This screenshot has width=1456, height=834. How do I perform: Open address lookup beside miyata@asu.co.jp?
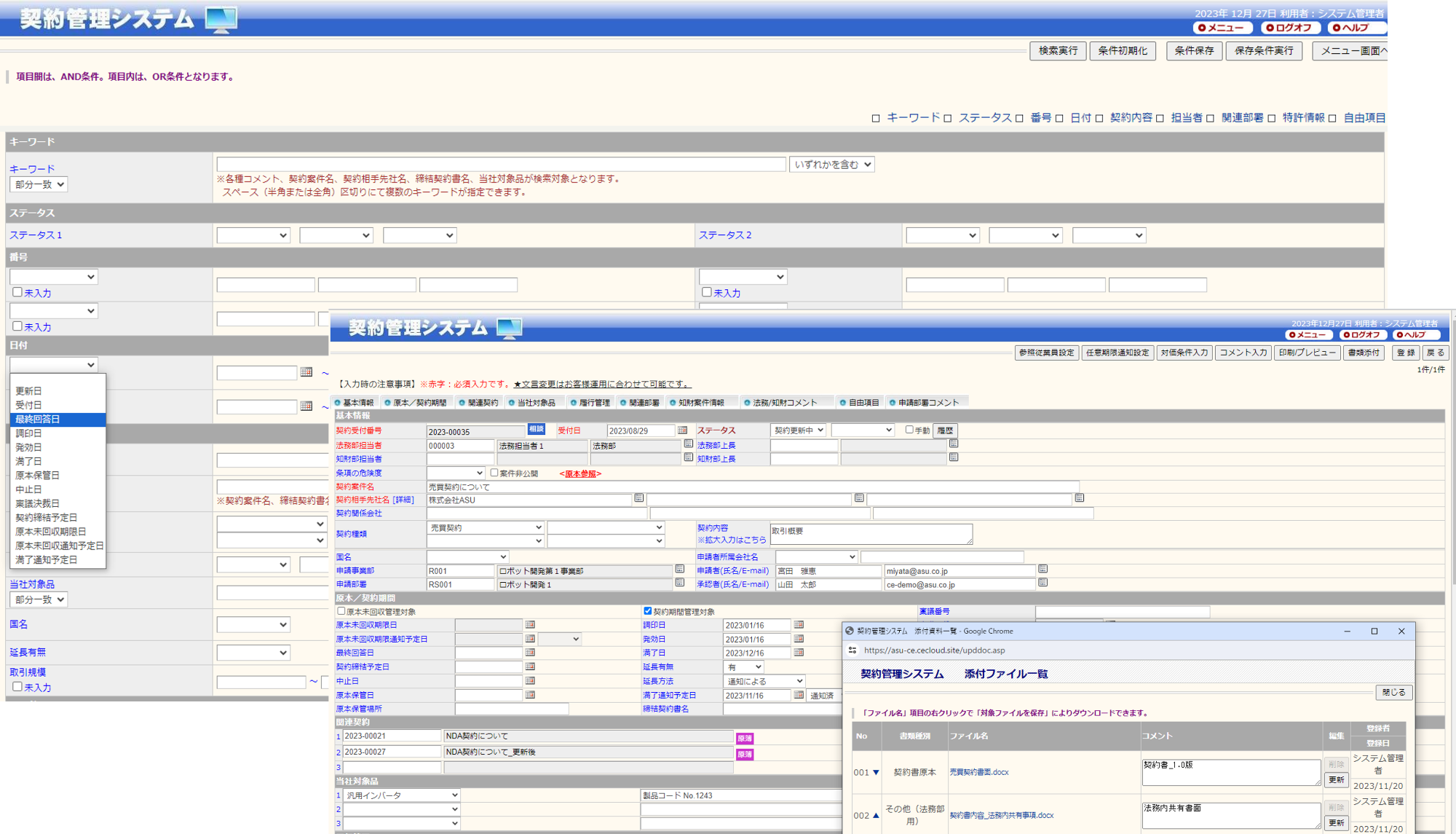(1042, 569)
